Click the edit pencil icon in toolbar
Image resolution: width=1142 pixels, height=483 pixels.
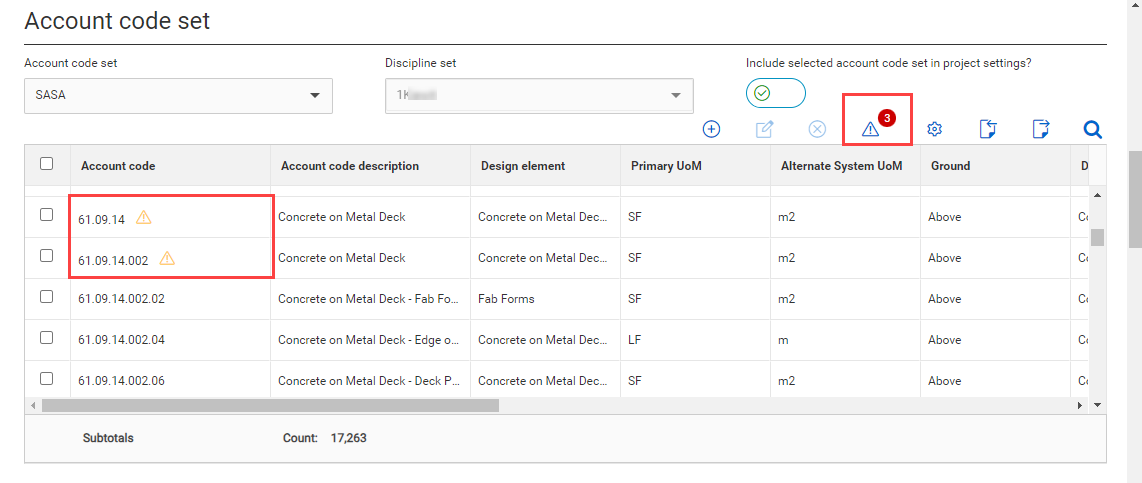765,129
